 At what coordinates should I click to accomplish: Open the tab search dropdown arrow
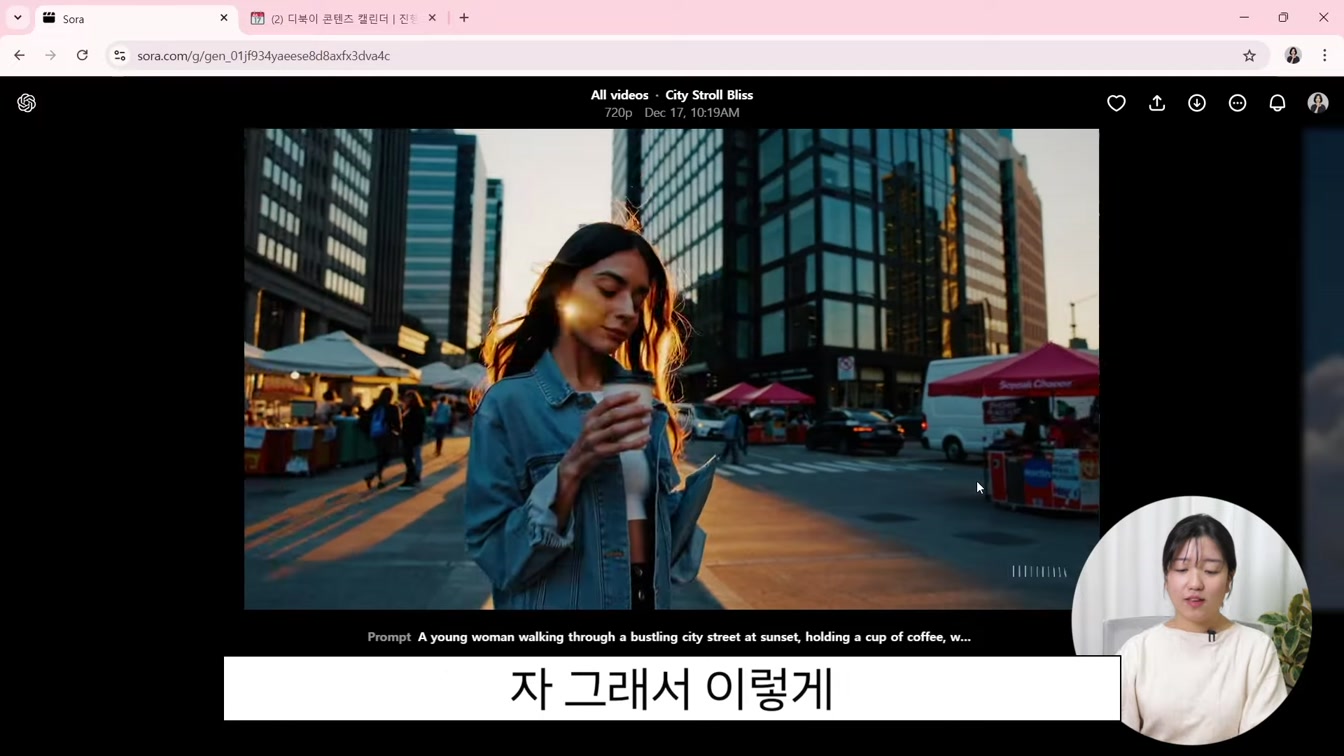(18, 18)
